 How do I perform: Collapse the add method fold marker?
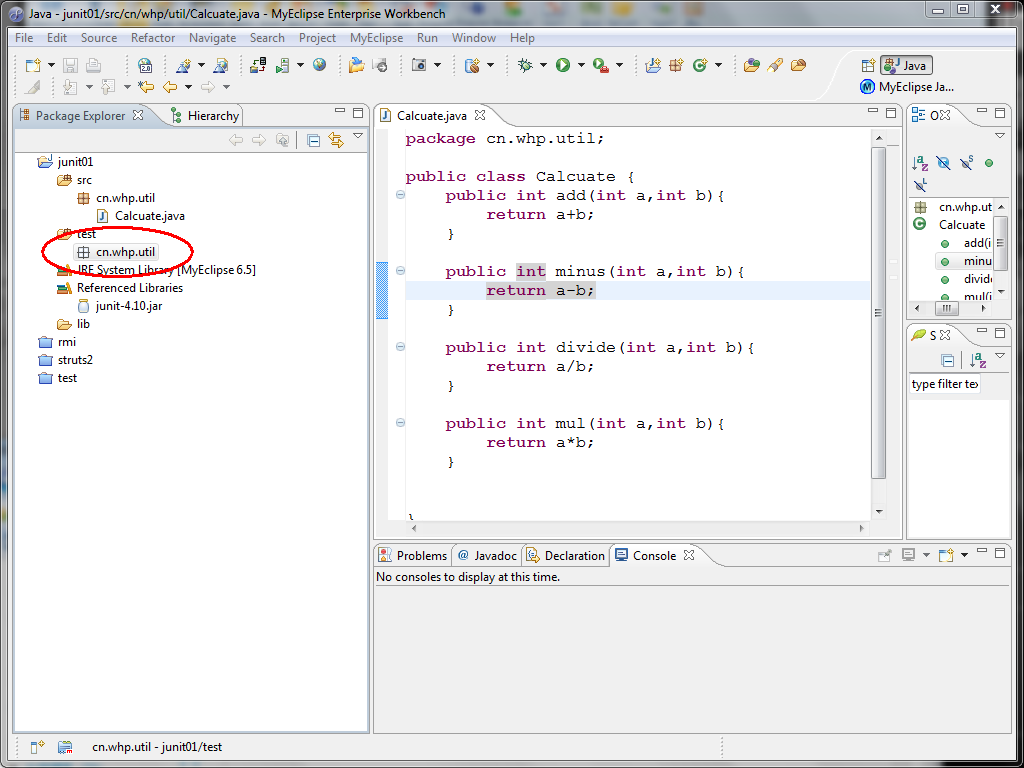coord(400,195)
